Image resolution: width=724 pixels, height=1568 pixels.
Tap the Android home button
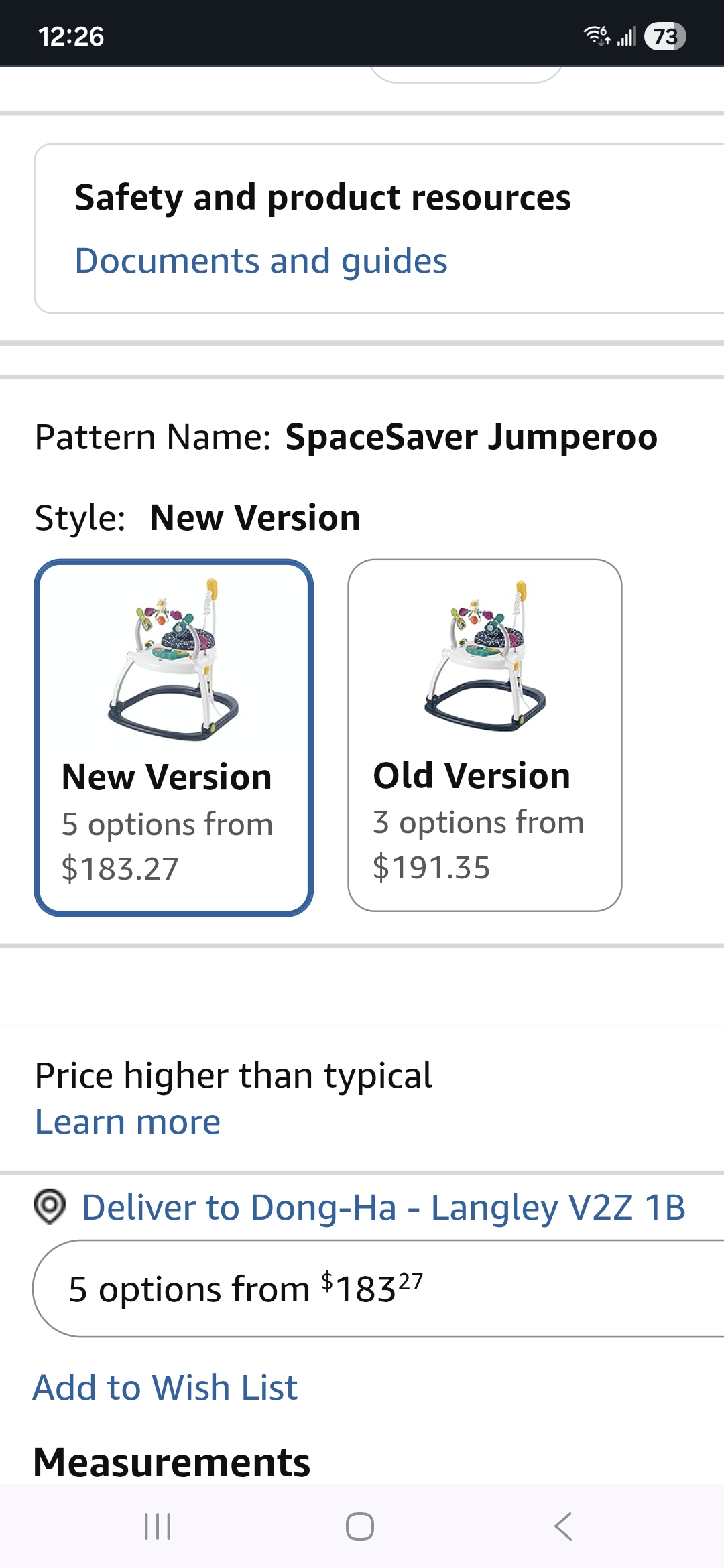click(360, 1526)
